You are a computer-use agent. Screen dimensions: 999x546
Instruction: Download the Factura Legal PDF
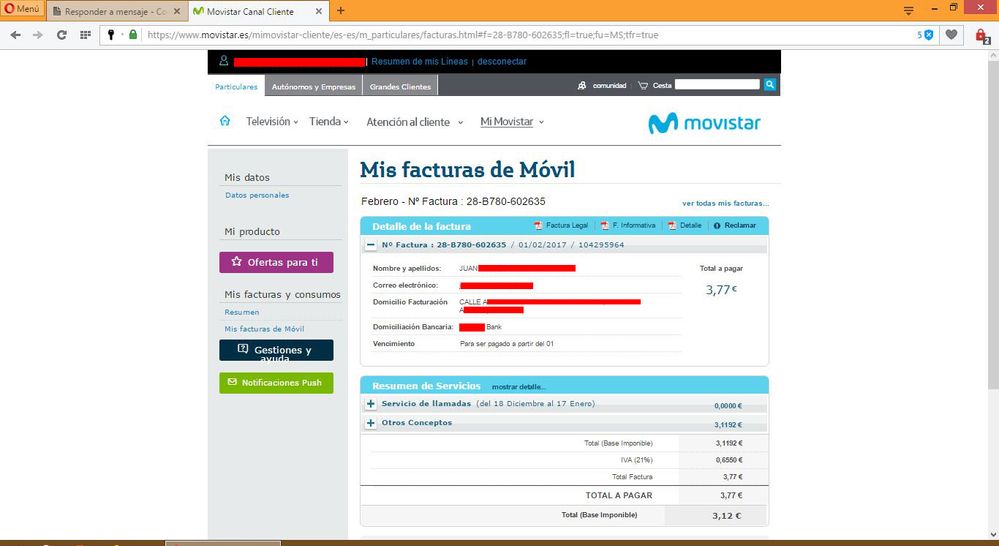[561, 226]
